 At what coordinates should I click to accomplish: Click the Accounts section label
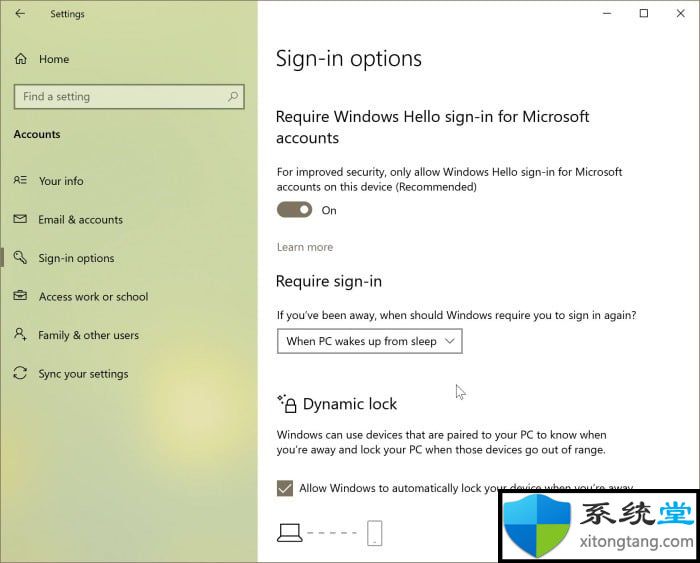[x=37, y=134]
